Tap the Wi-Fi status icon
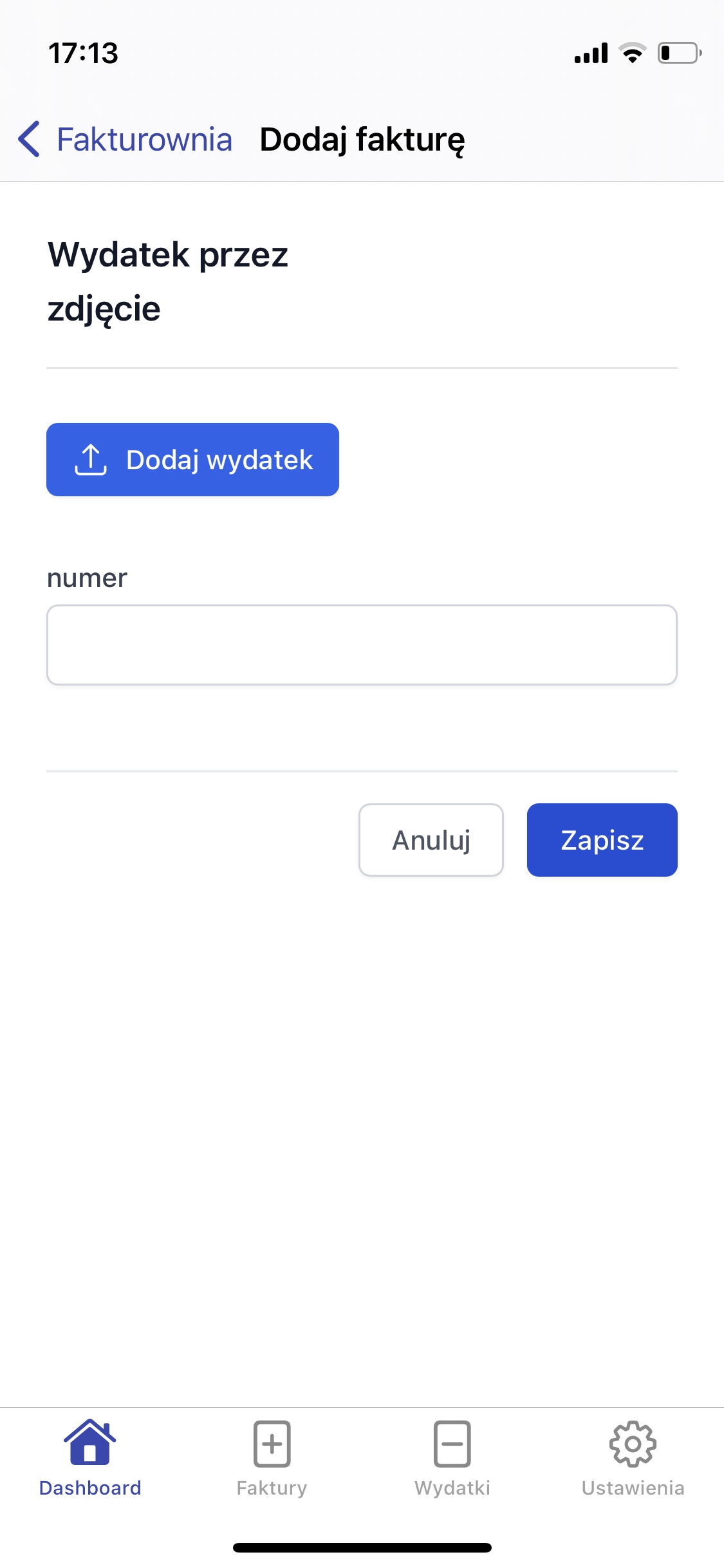The image size is (724, 1568). coord(632,53)
